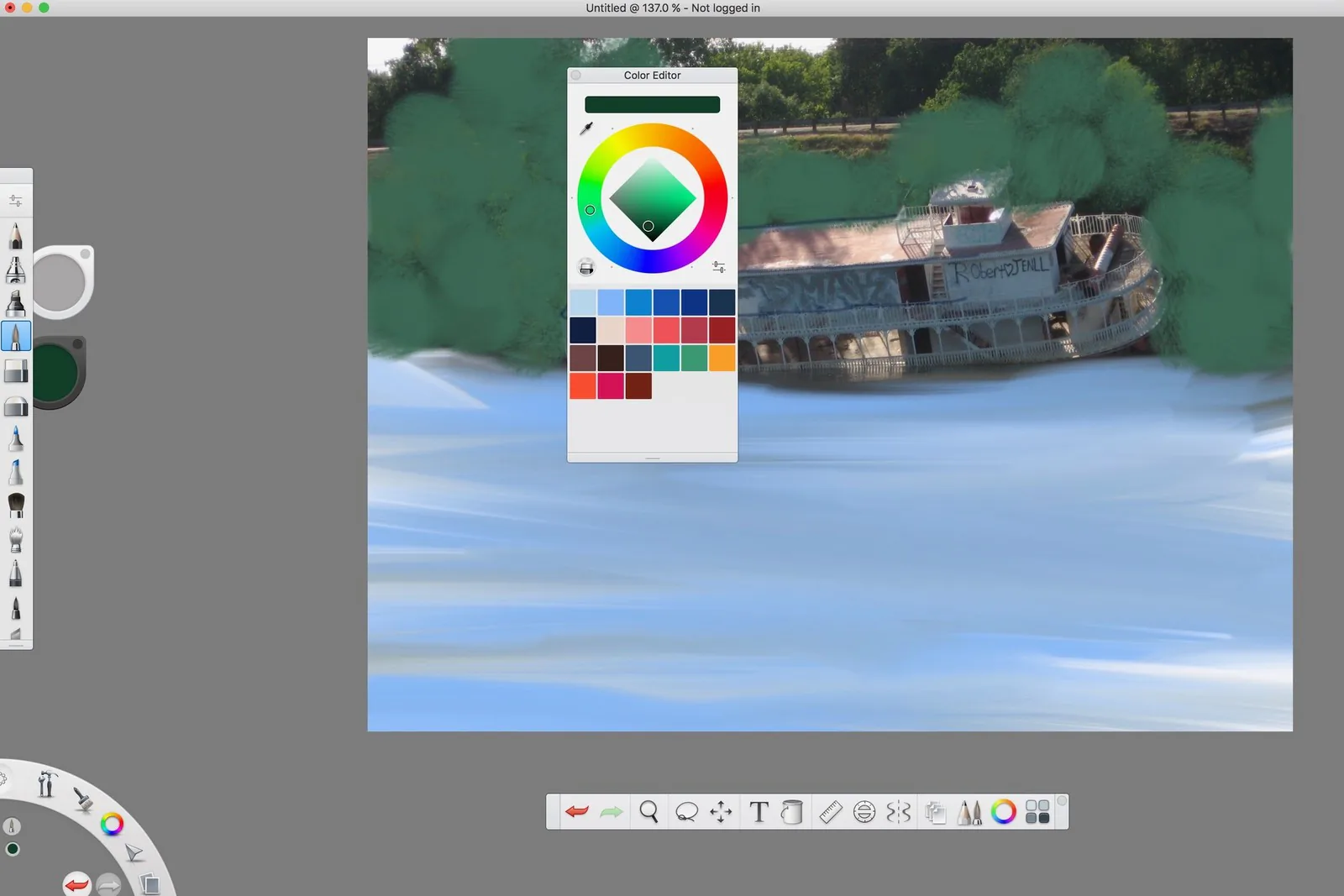Select the Transform move arrows tool
1344x896 pixels.
tap(721, 812)
